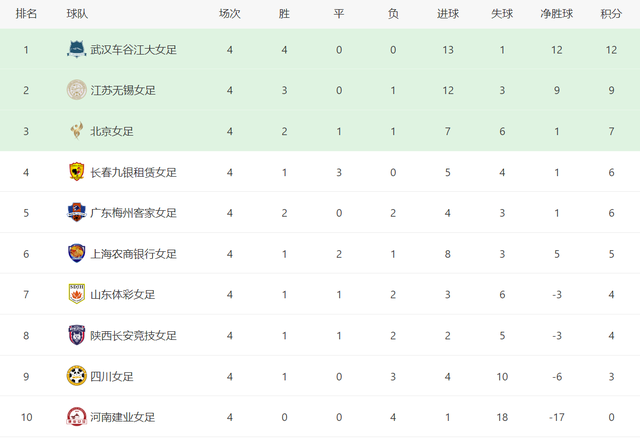
Task: Click the 江苏无锡女足 team crest
Action: (76, 90)
